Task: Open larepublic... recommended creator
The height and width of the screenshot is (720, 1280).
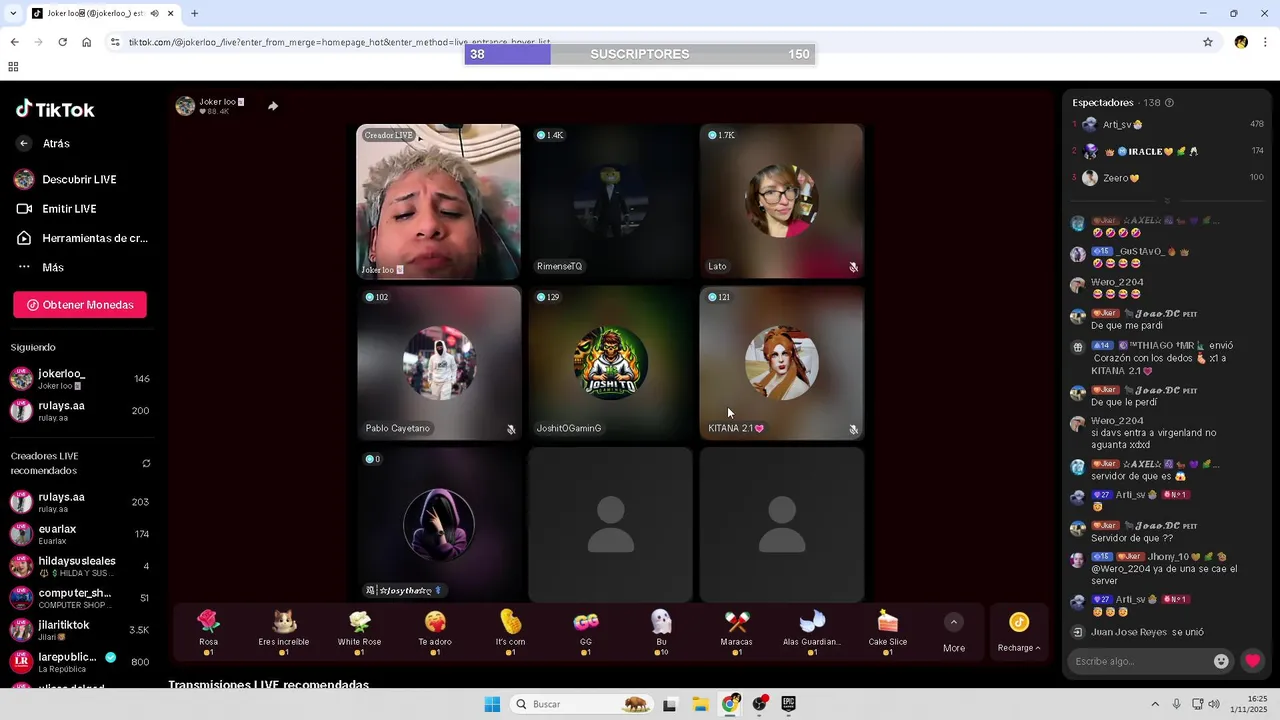Action: (x=80, y=661)
